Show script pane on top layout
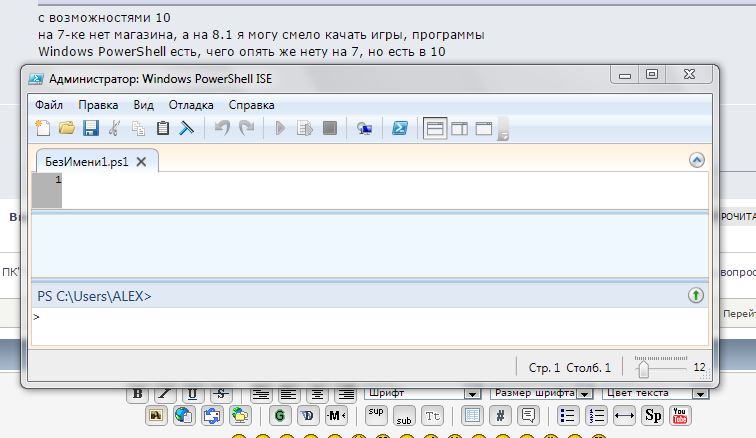Viewport: 756px width, 438px height. click(x=435, y=128)
